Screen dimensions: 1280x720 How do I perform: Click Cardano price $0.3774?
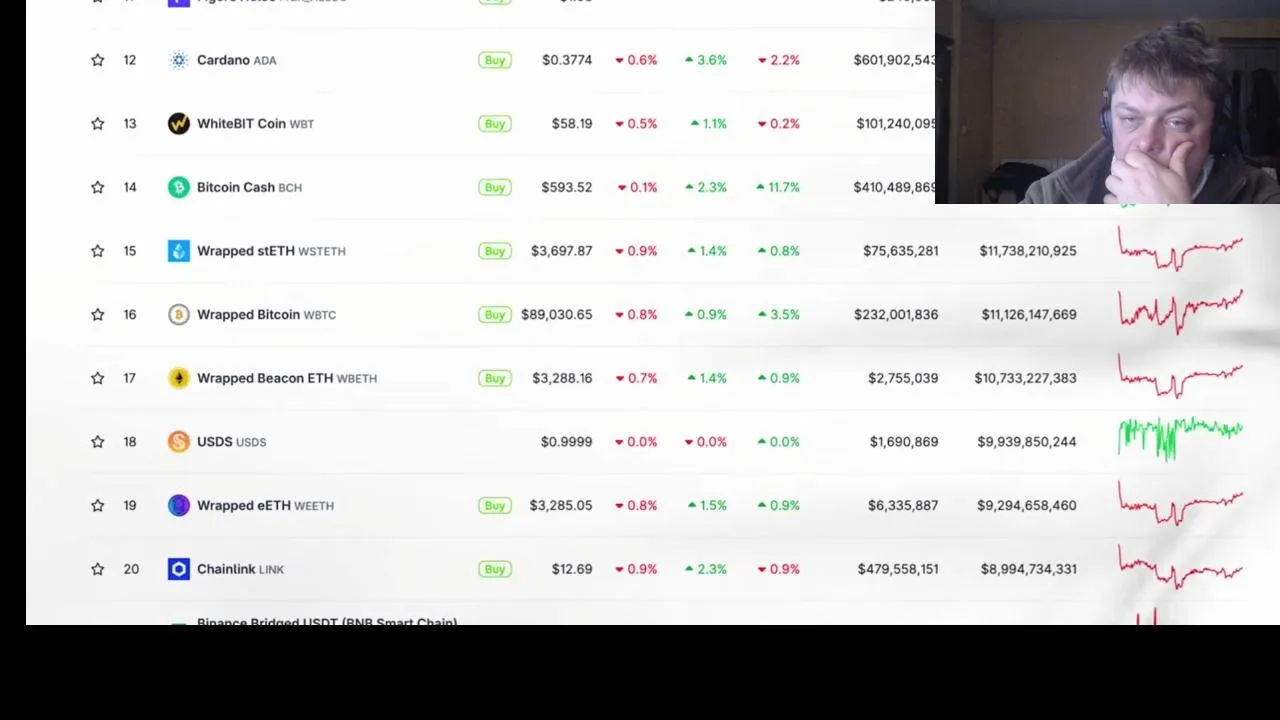(567, 60)
